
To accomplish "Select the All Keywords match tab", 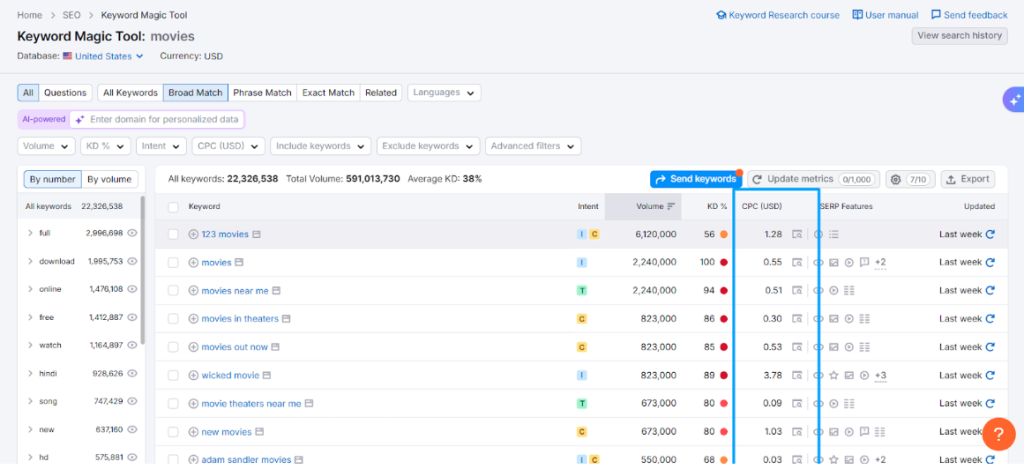I will tap(131, 93).
